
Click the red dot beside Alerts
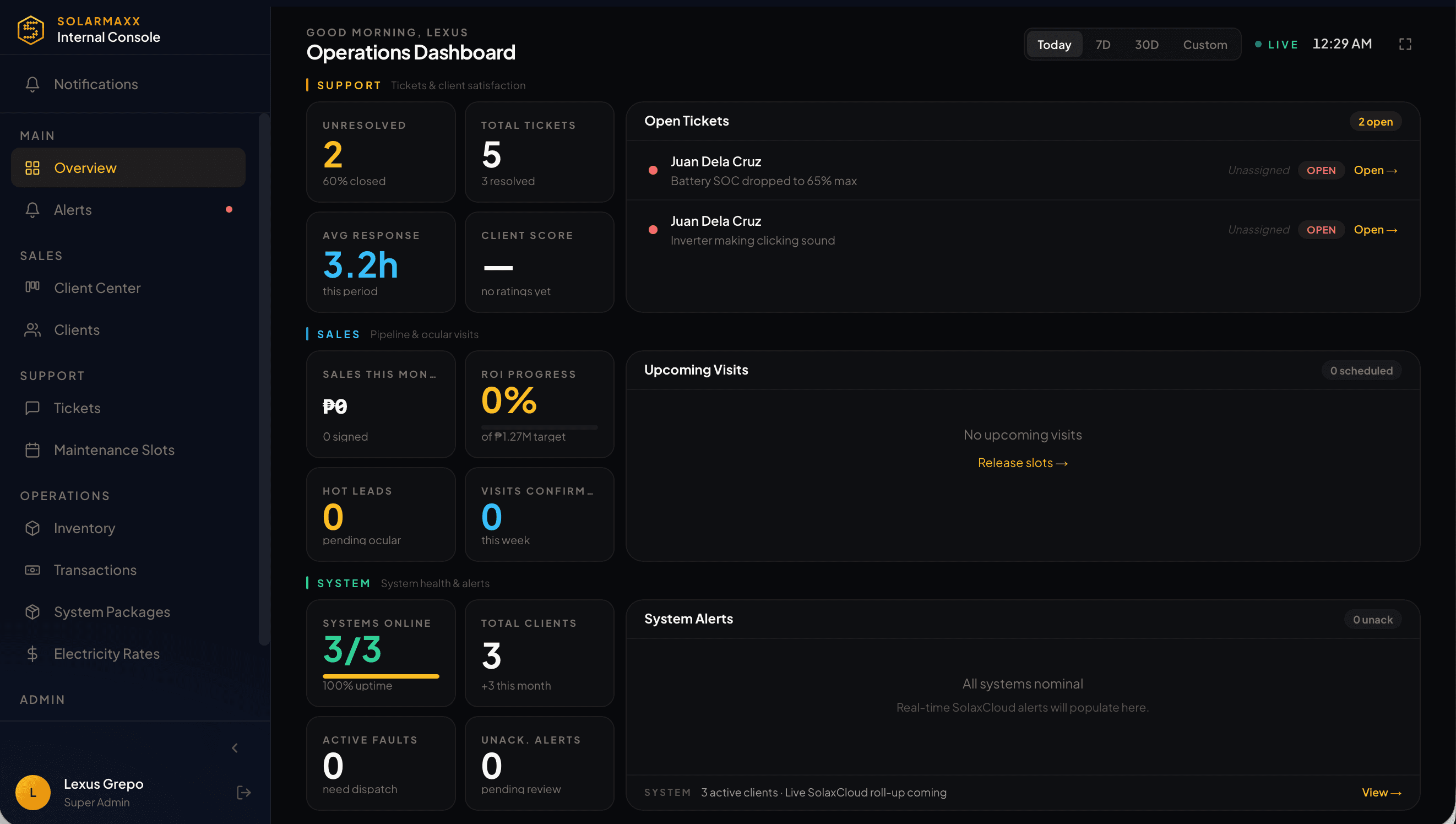(x=229, y=209)
